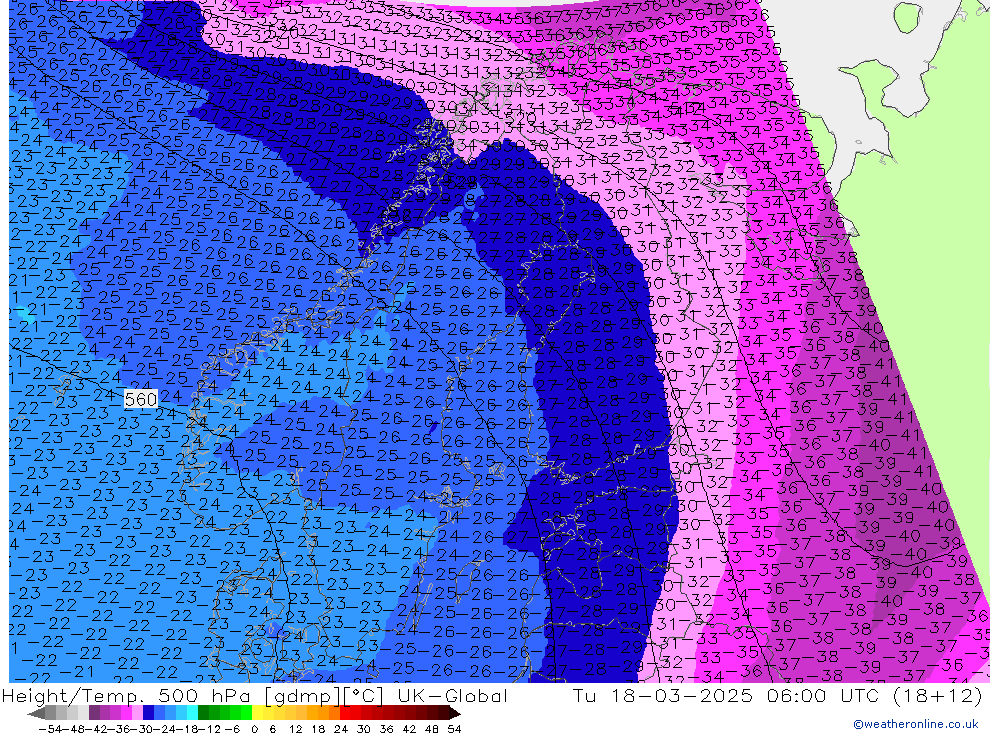The height and width of the screenshot is (733, 1000).
Task: Select the 'UK-Global' model name
Action: point(452,695)
